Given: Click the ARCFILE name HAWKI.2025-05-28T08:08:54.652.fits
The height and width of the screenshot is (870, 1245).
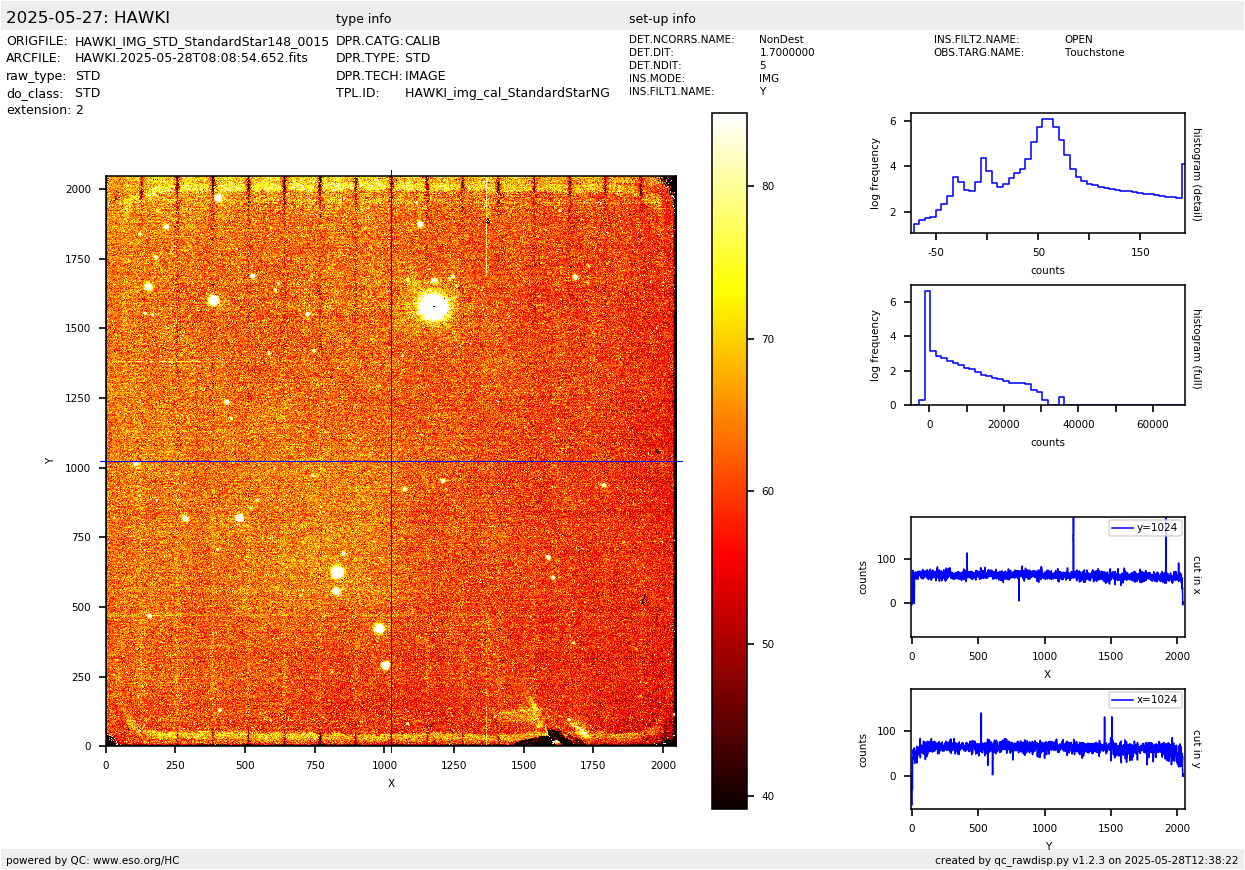Looking at the screenshot, I should (x=191, y=58).
